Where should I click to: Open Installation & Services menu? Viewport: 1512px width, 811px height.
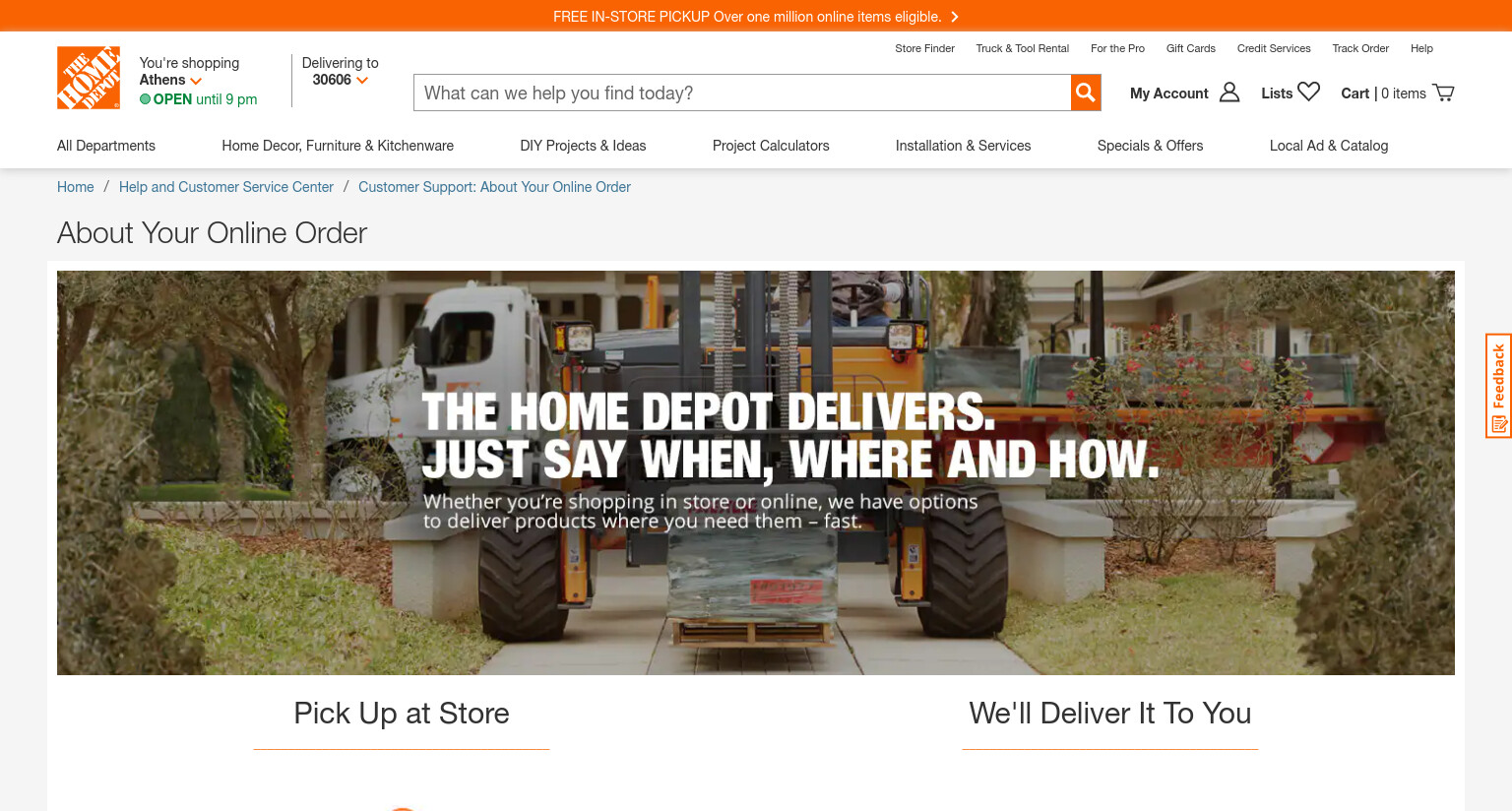click(x=963, y=146)
